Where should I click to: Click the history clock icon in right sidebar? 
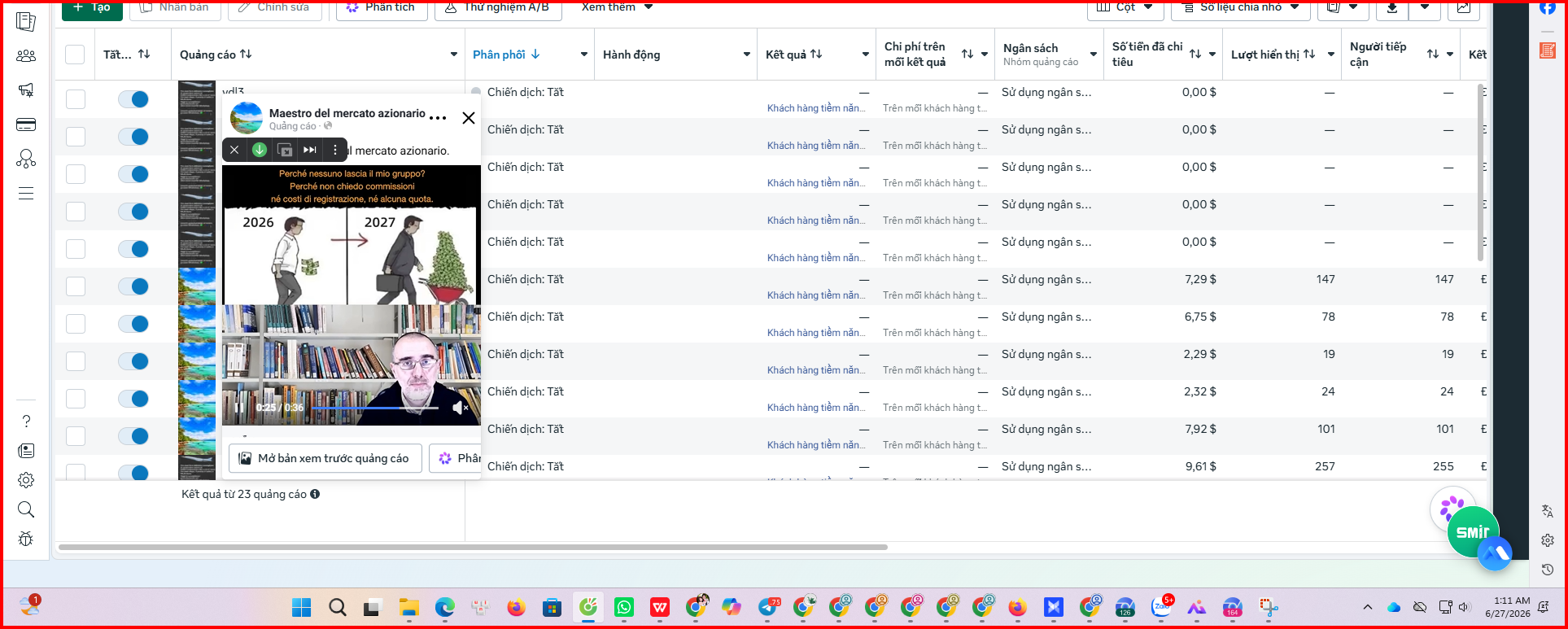point(1548,570)
